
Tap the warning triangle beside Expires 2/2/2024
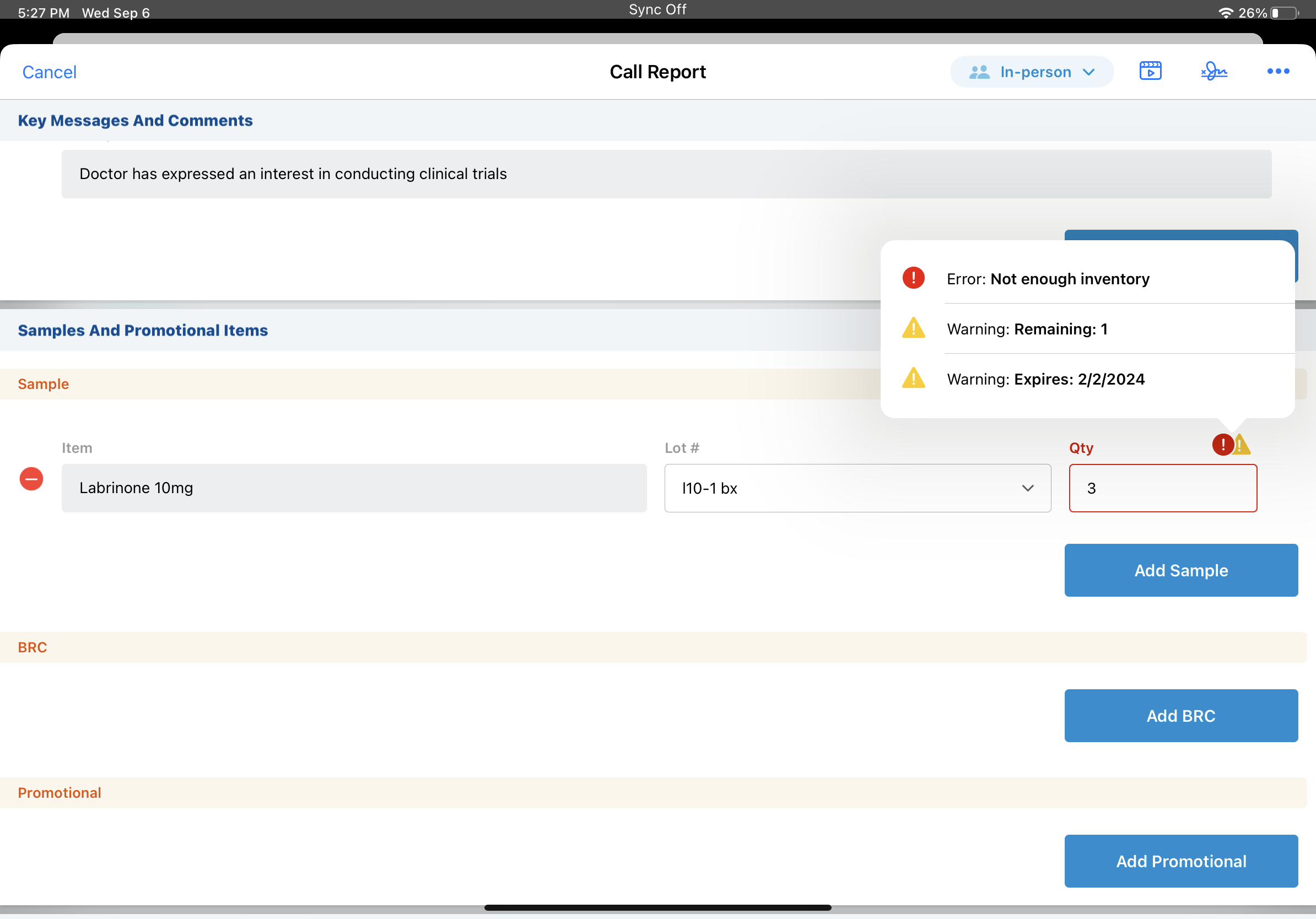coord(913,378)
